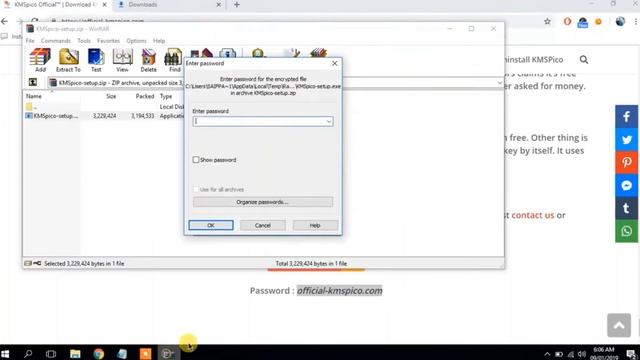This screenshot has height=360, width=640.
Task: Open the Favorites menu in WinRAR
Action: pyautogui.click(x=108, y=41)
